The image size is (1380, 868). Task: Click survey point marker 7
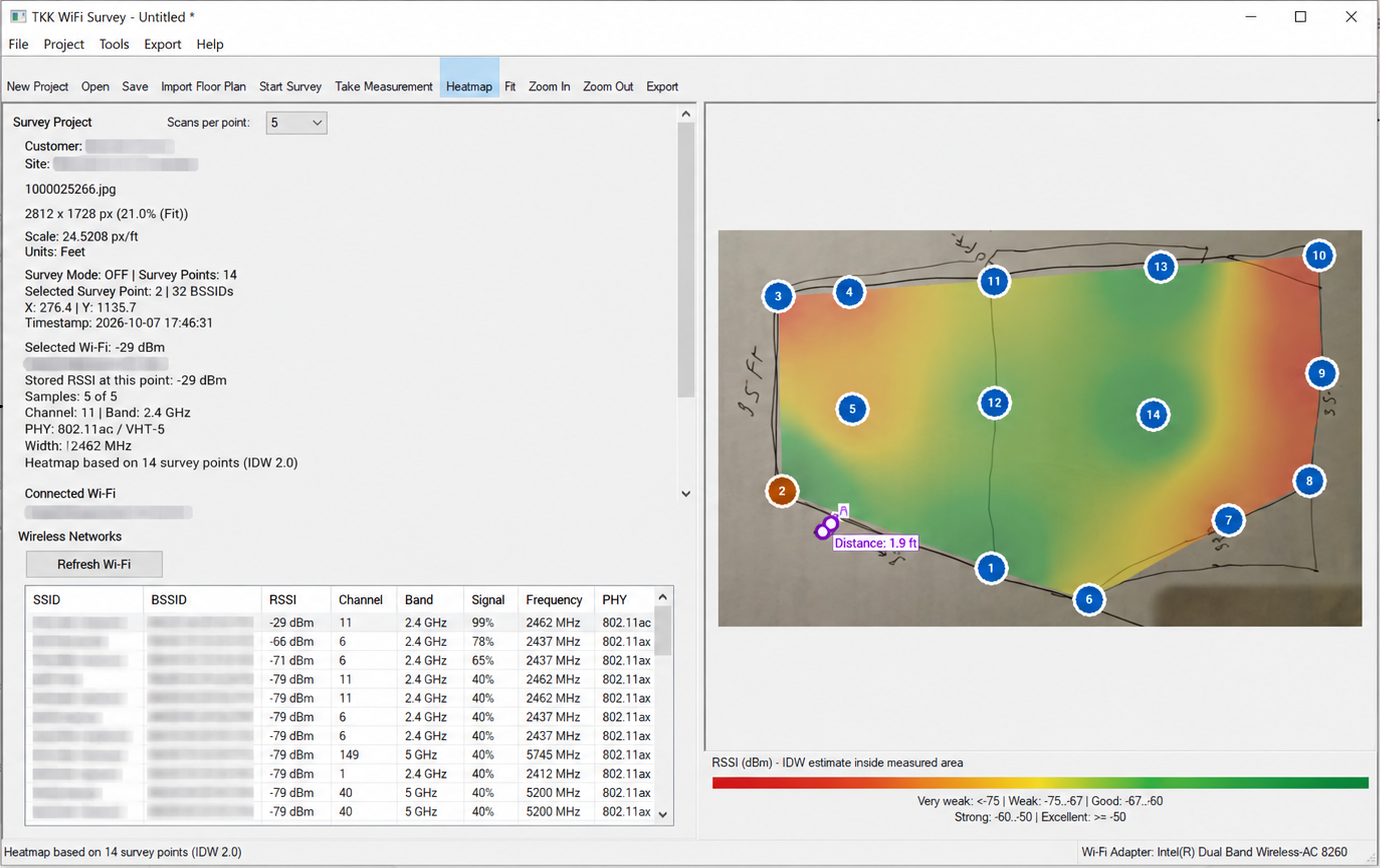(1228, 520)
